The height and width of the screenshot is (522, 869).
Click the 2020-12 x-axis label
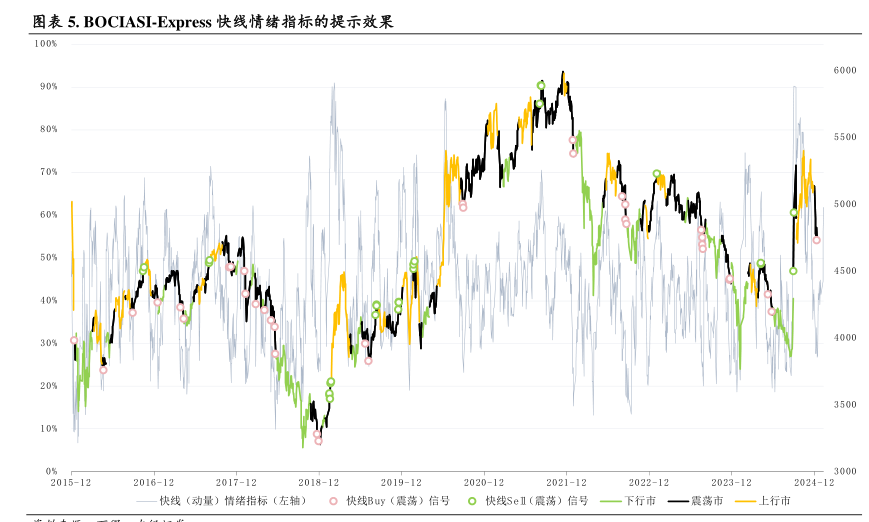pyautogui.click(x=483, y=482)
